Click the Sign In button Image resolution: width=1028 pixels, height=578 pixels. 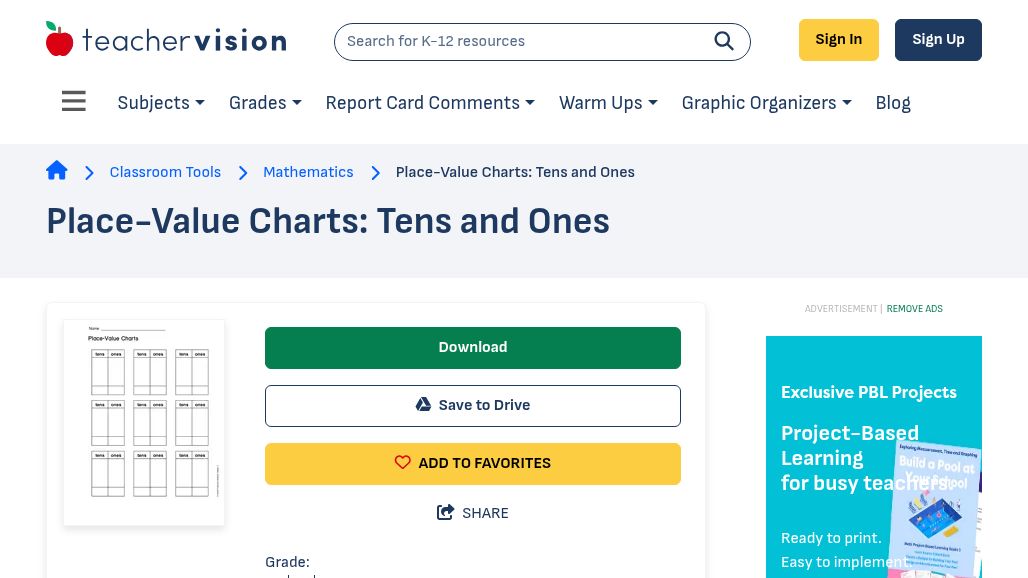[838, 40]
